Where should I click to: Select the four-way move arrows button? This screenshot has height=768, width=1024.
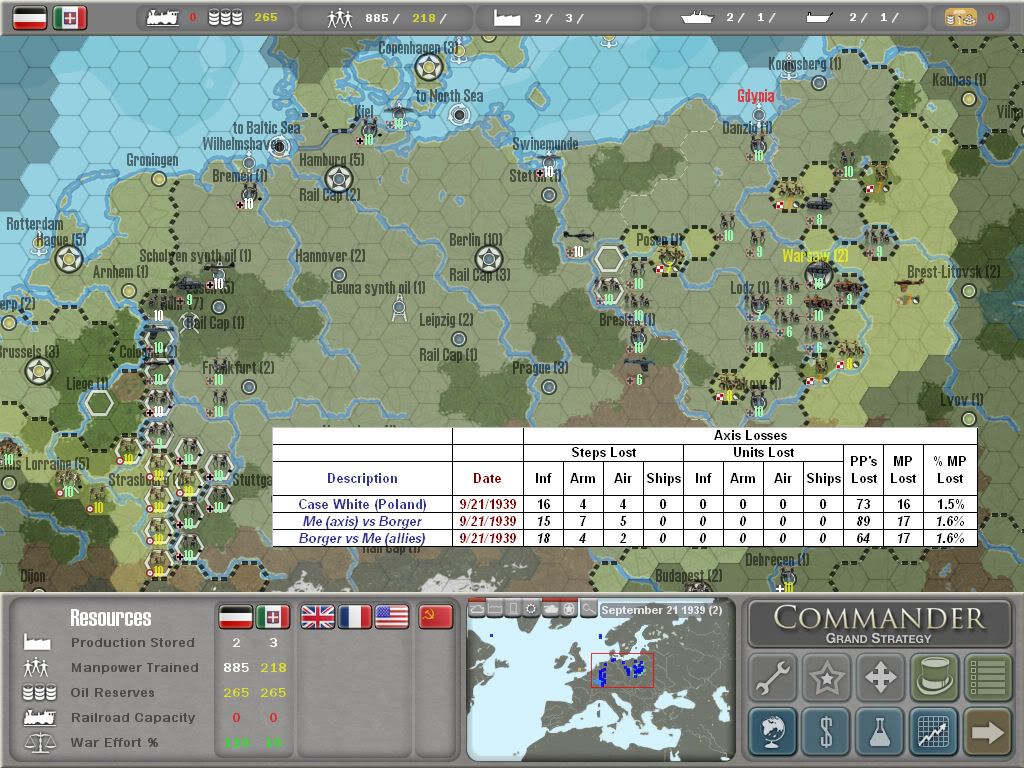tap(880, 677)
